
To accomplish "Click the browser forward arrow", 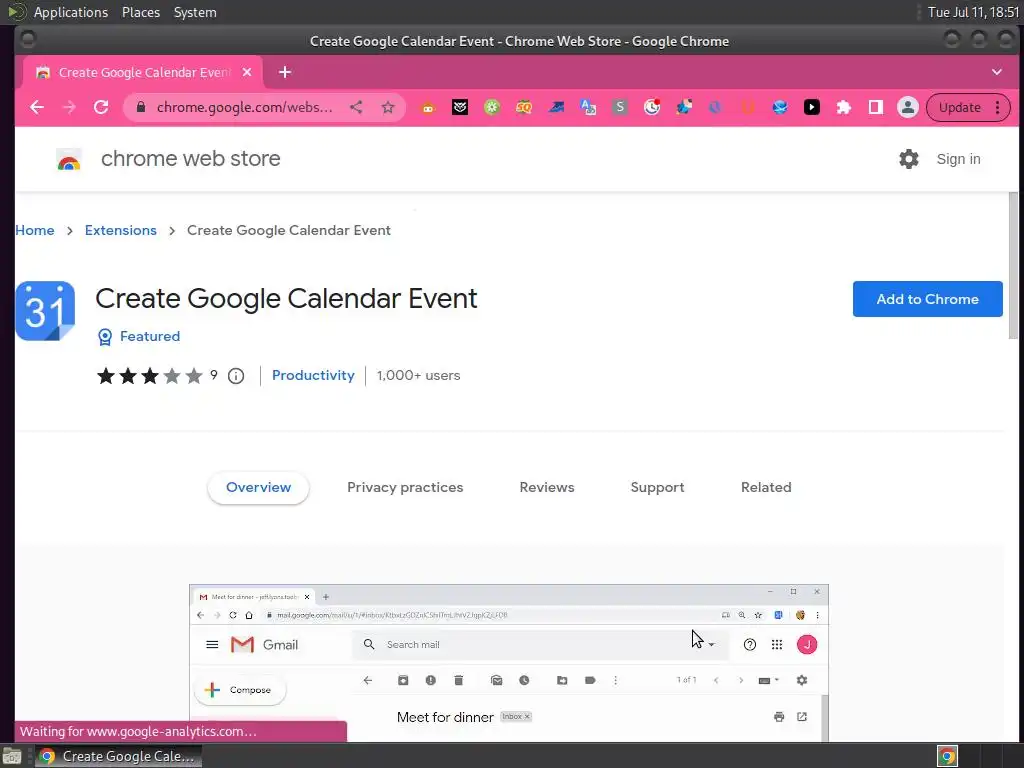I will point(69,107).
